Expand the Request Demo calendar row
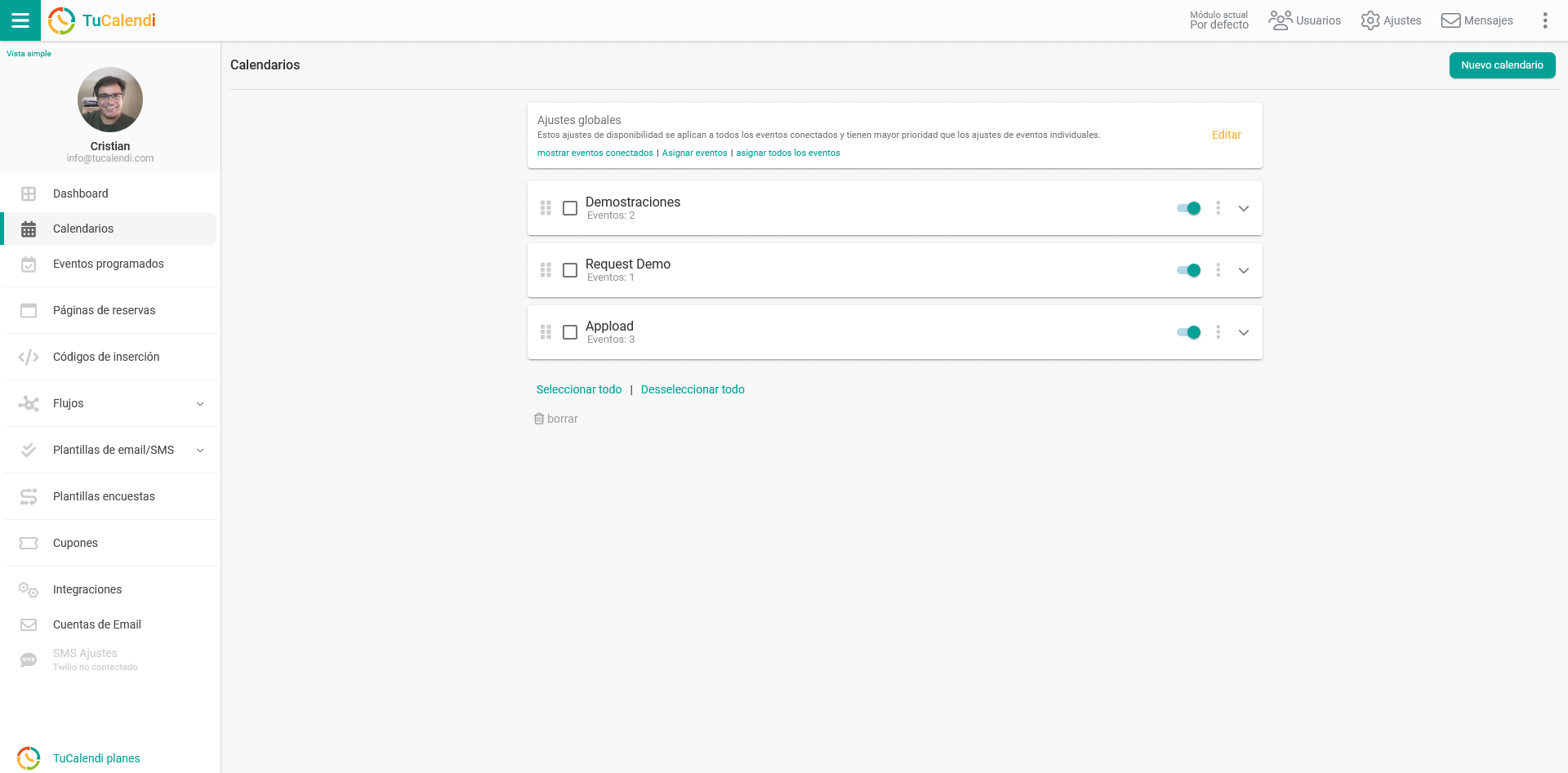Screen dimensions: 1568x773 coord(1244,270)
